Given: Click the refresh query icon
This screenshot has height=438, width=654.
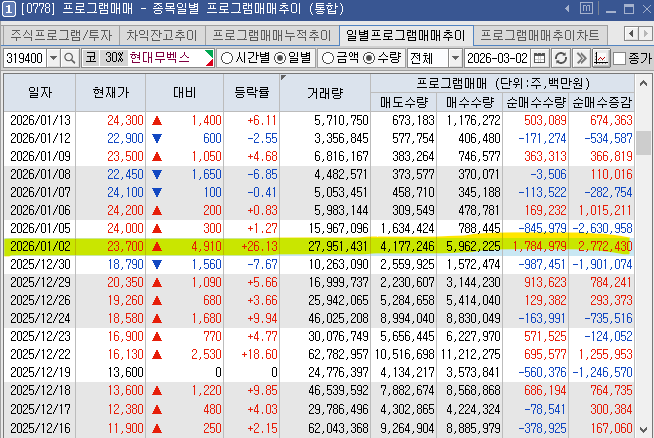Looking at the screenshot, I should 560,58.
